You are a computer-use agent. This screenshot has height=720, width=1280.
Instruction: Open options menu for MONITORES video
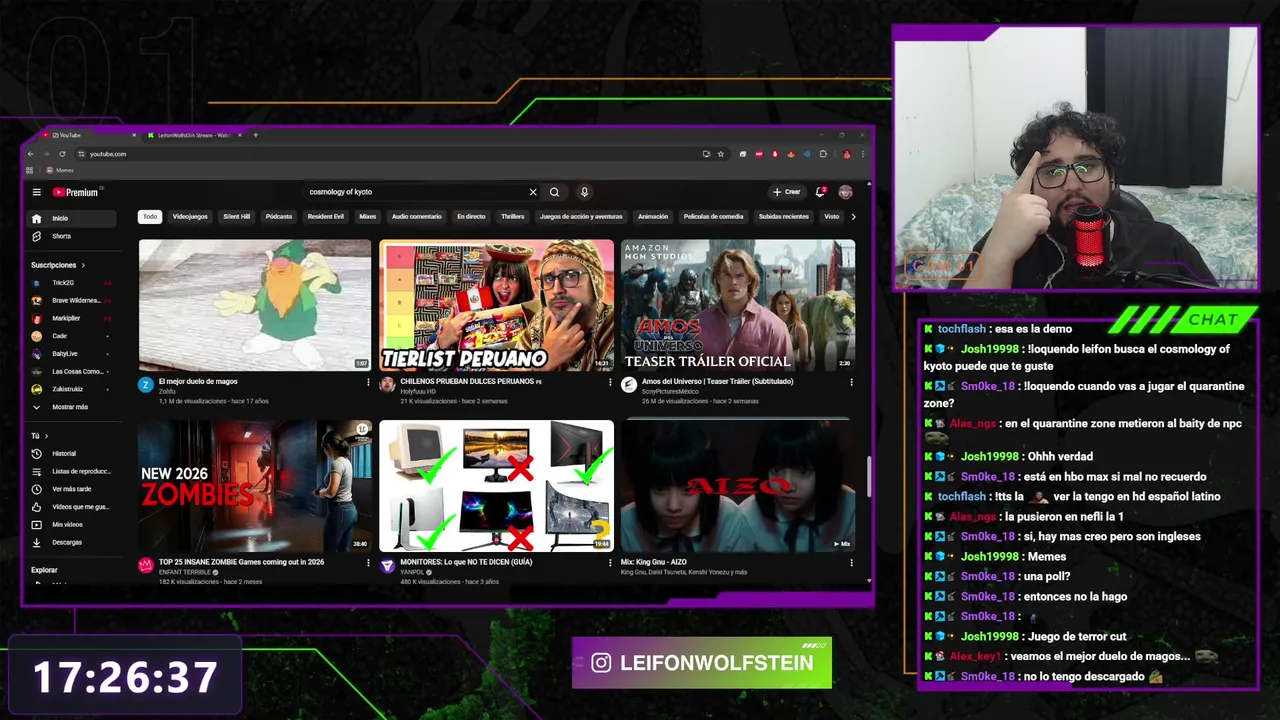pyautogui.click(x=610, y=563)
